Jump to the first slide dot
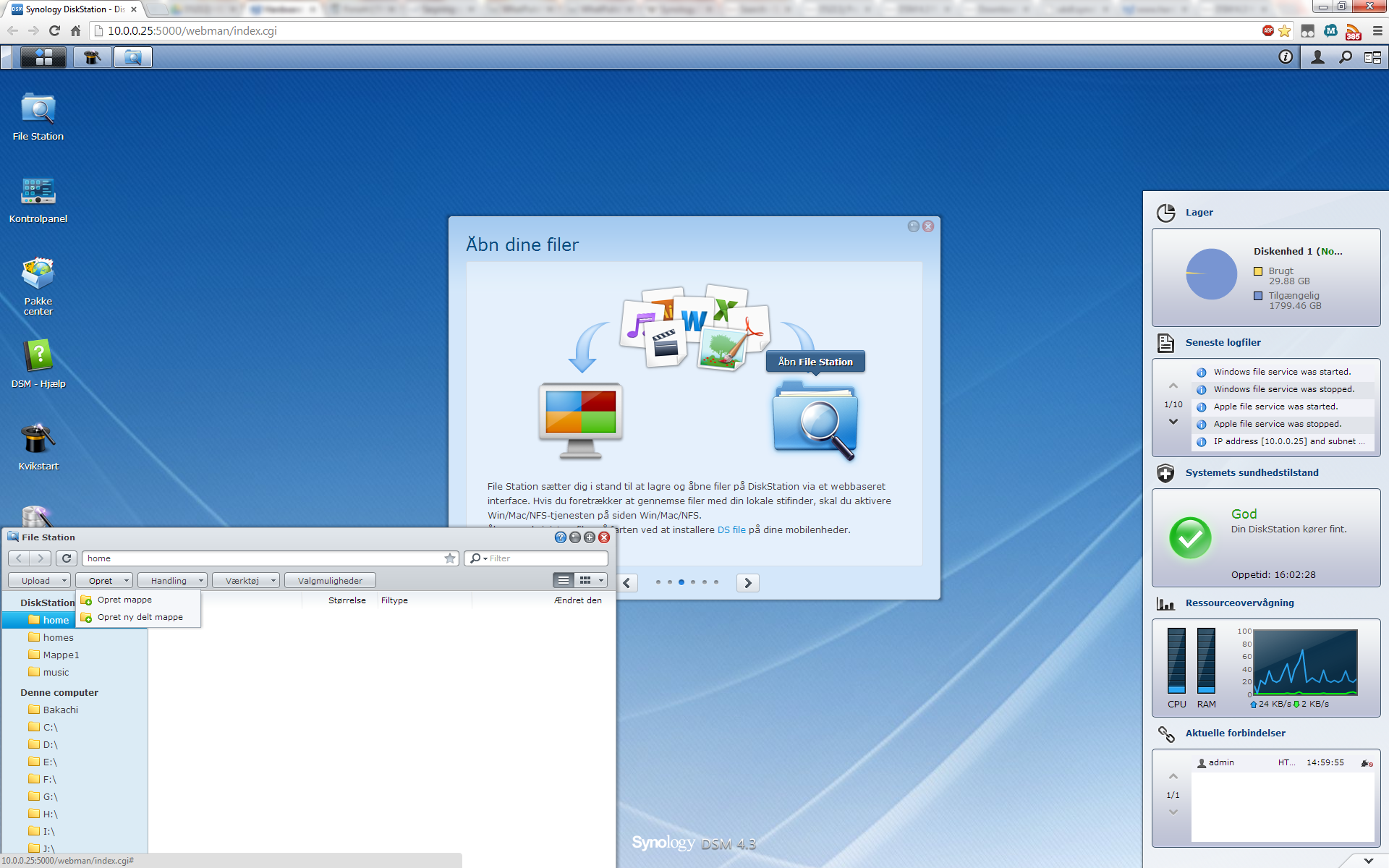This screenshot has height=868, width=1389. point(658,582)
